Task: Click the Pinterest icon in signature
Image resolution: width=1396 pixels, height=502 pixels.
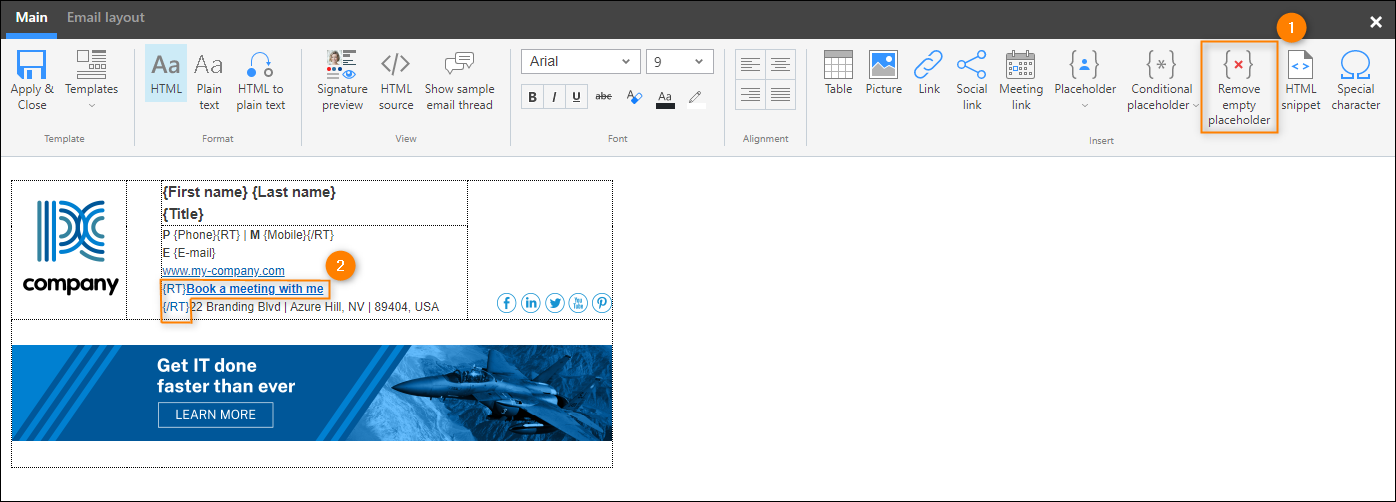Action: tap(602, 303)
